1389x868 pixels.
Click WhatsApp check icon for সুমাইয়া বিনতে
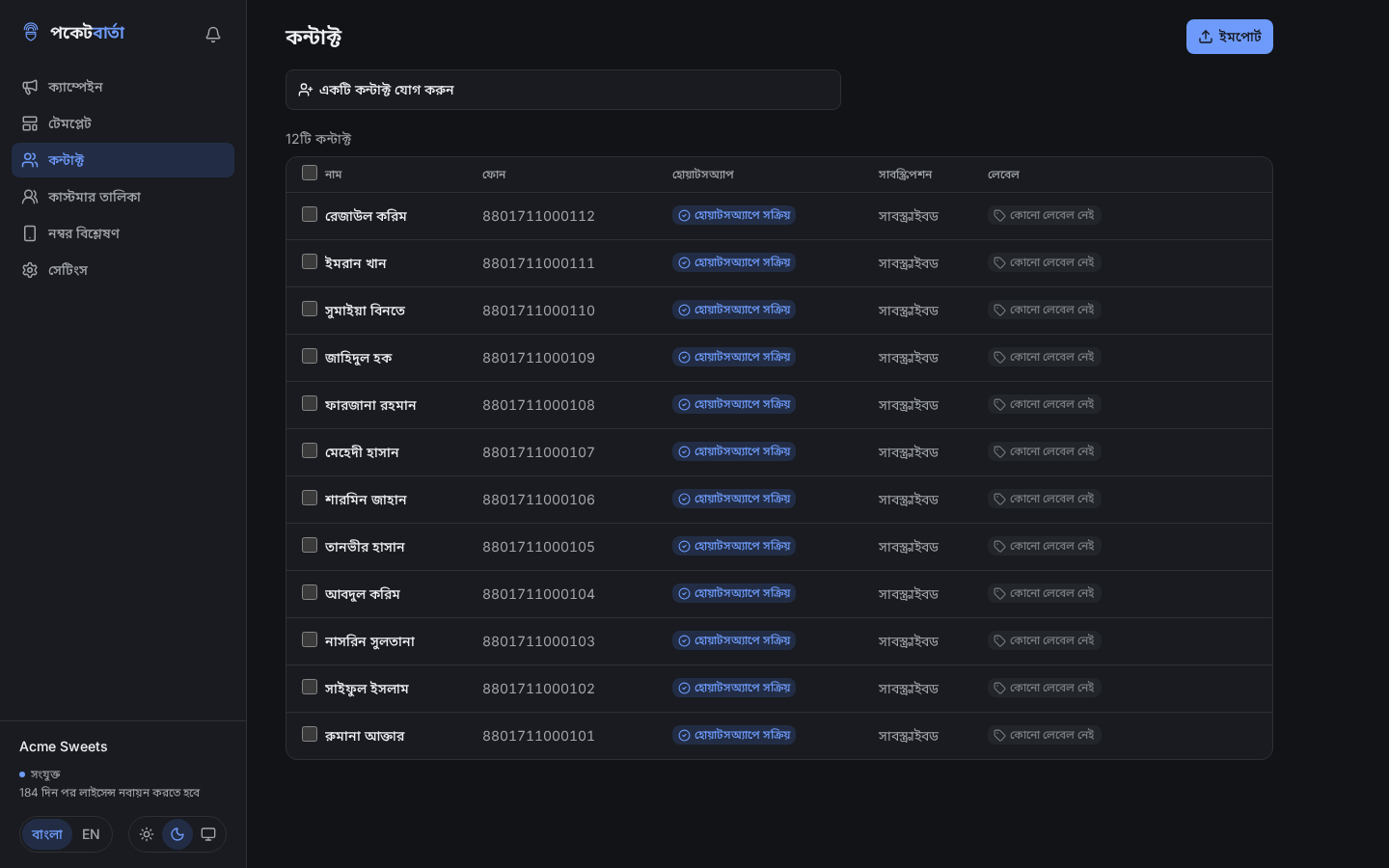684,310
